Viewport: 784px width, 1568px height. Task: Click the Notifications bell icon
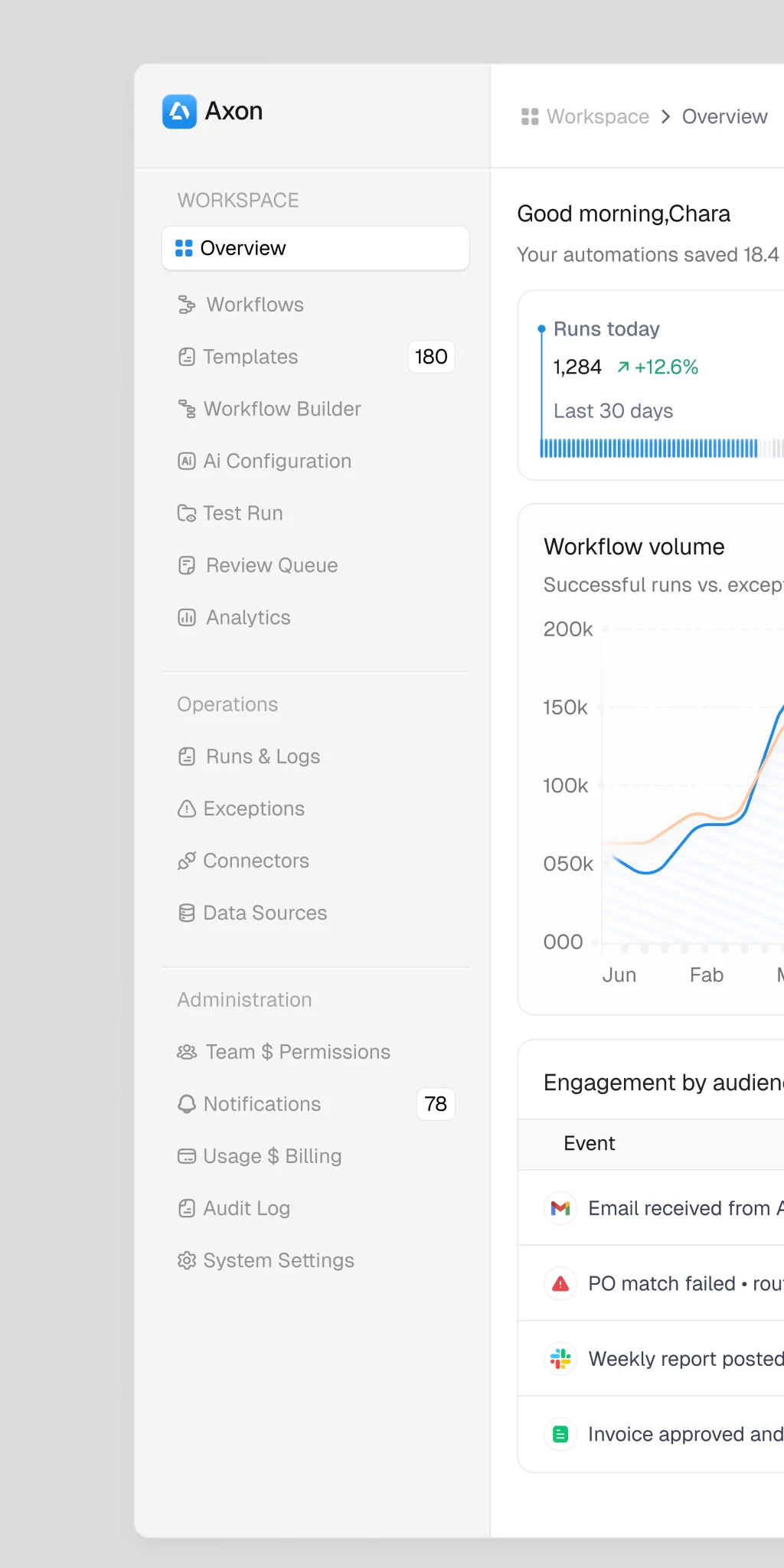(x=186, y=1104)
